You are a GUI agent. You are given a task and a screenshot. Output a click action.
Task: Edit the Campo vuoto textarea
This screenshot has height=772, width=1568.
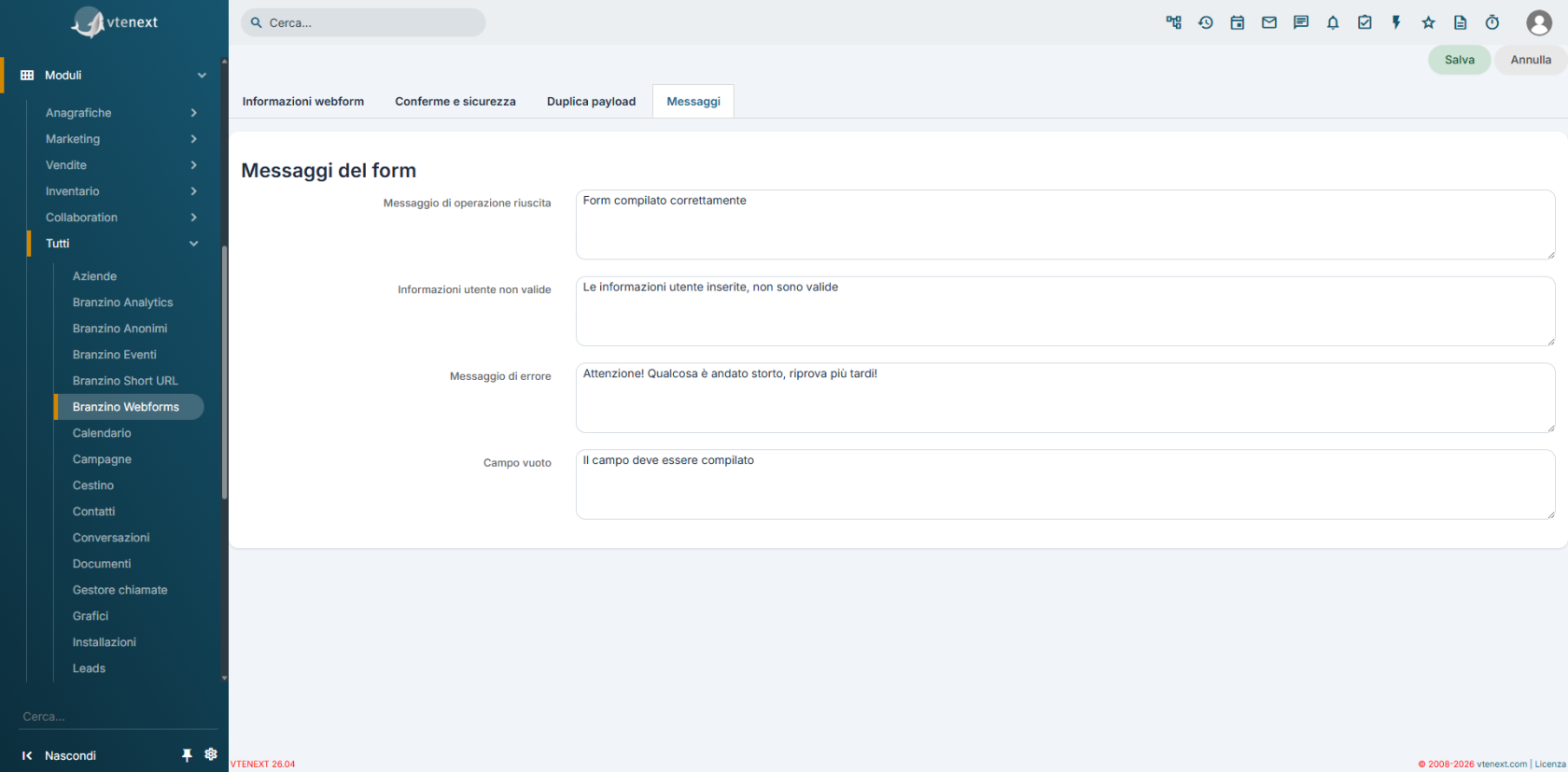click(1065, 484)
